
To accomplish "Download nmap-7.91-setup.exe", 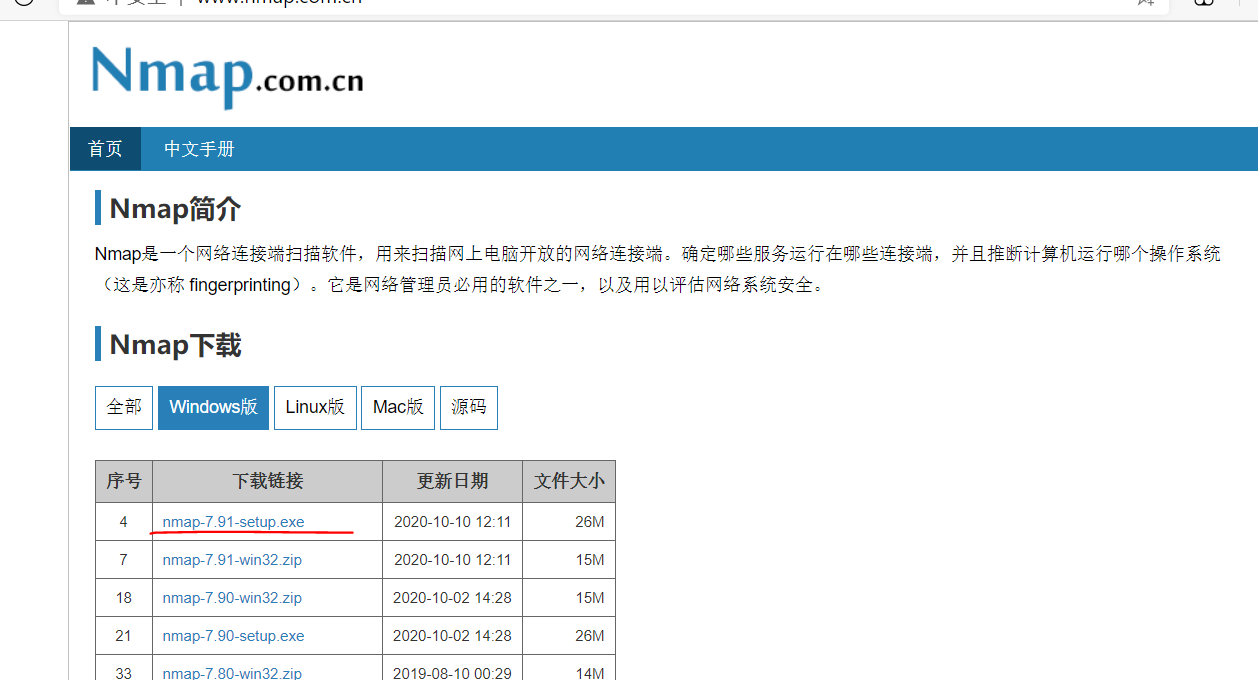I will [x=233, y=522].
